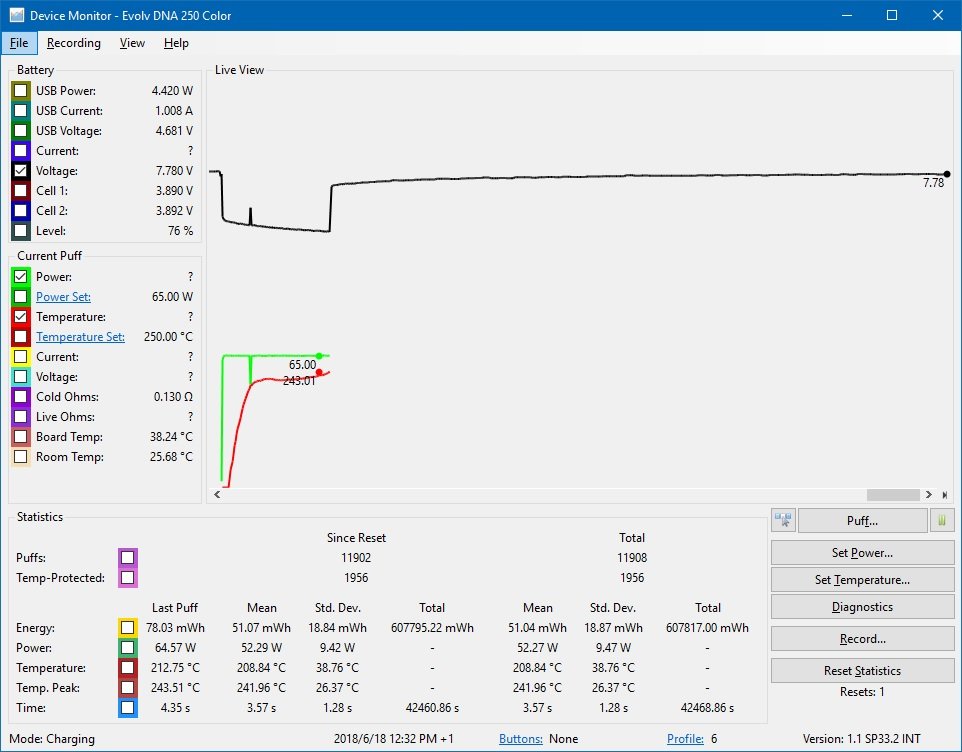Click the button-selection icon left of Puff
Image resolution: width=962 pixels, height=752 pixels.
pyautogui.click(x=783, y=520)
